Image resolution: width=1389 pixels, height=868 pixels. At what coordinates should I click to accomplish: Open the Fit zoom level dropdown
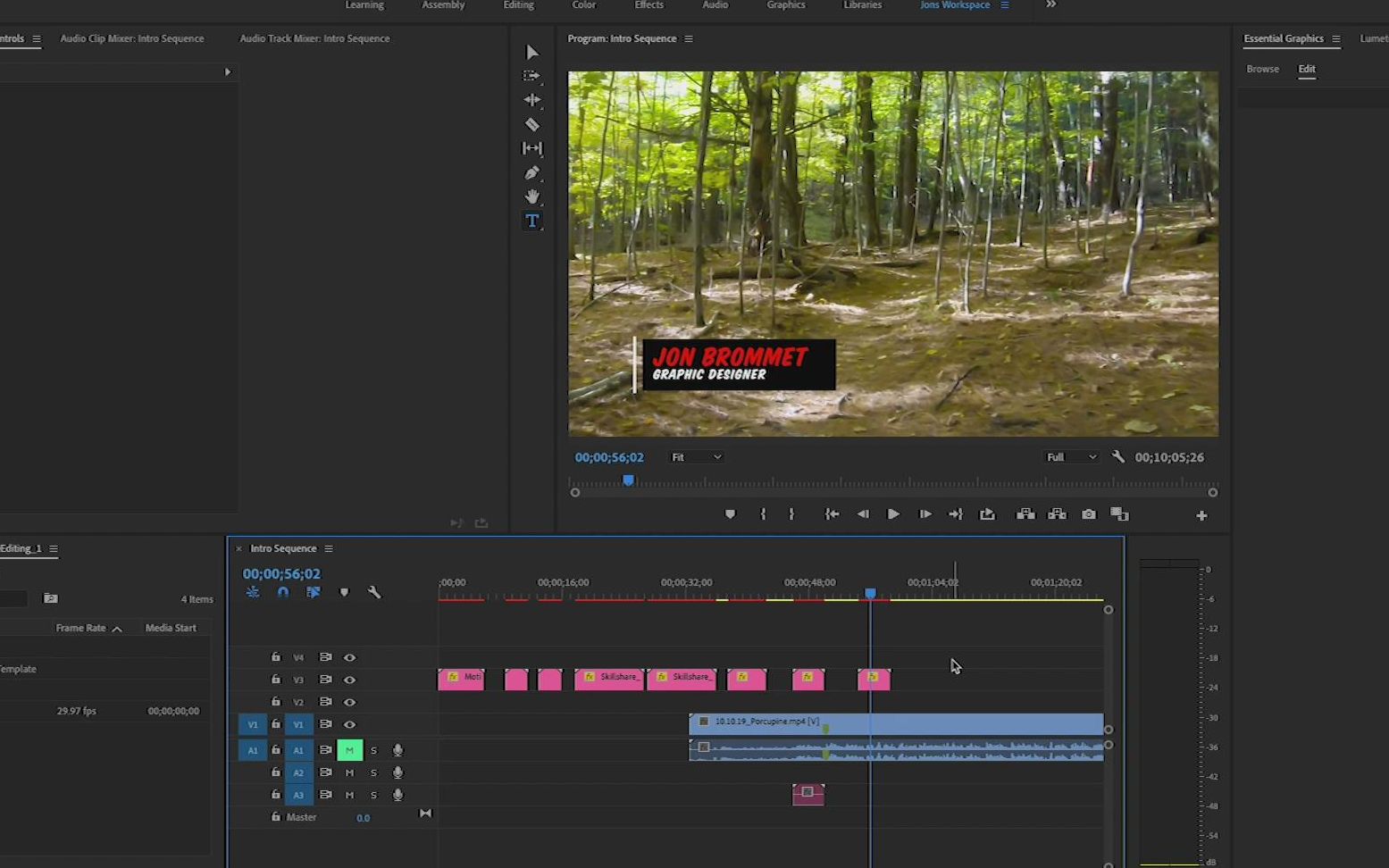[x=696, y=457]
